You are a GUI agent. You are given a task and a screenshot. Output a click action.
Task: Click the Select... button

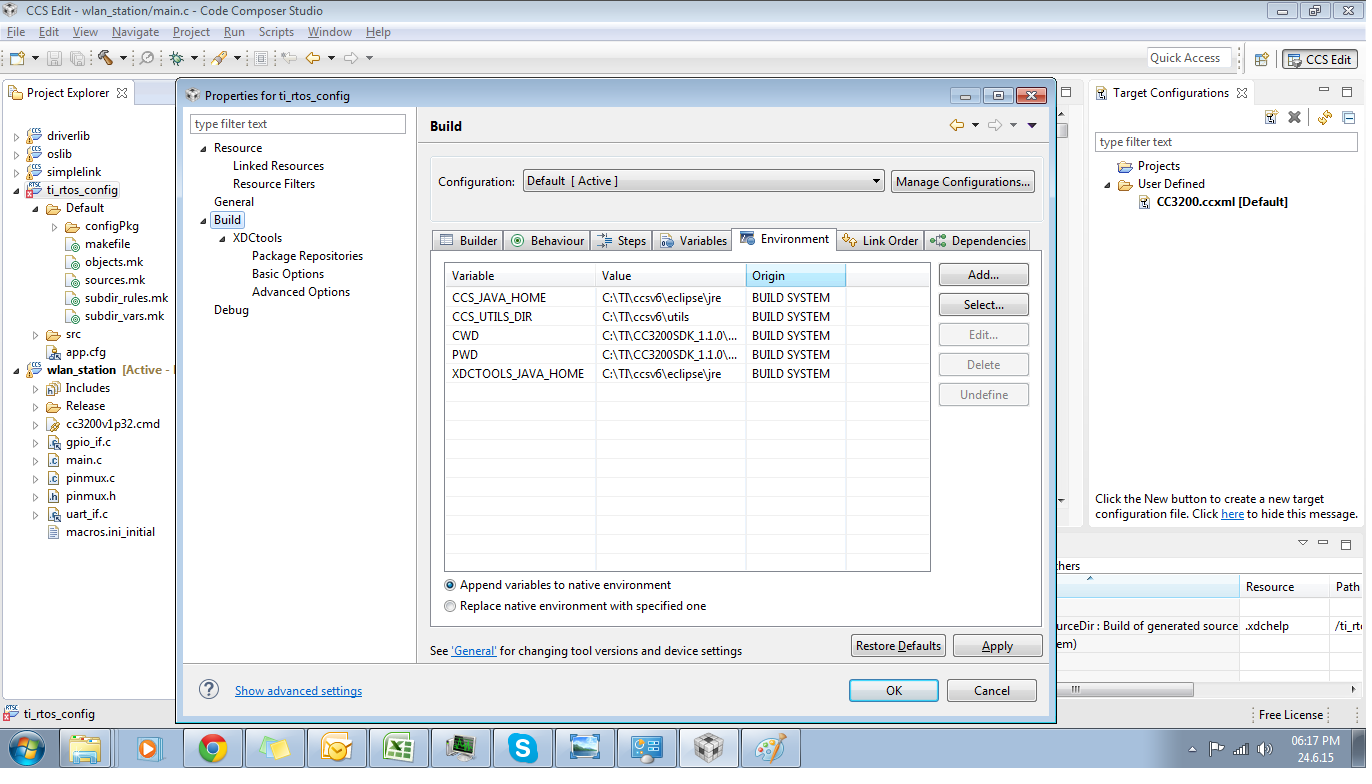click(x=983, y=305)
